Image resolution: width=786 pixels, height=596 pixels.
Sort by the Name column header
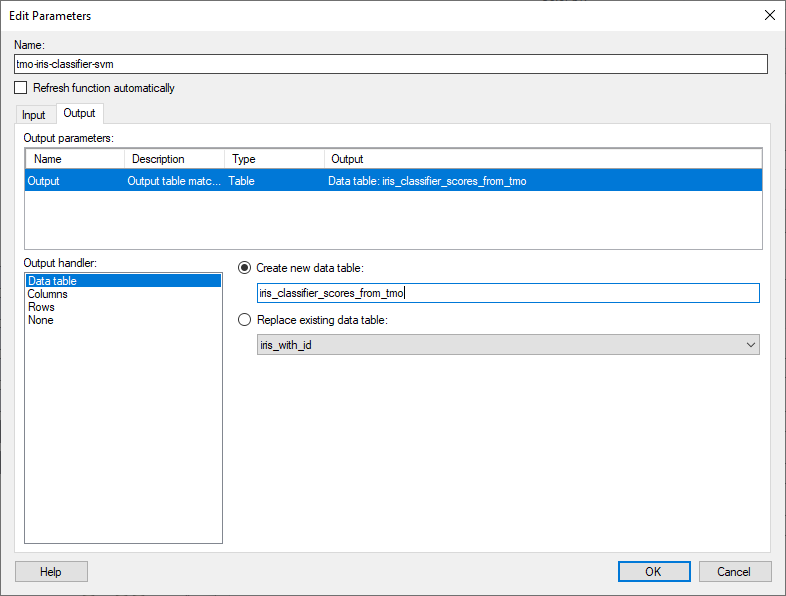pyautogui.click(x=75, y=159)
